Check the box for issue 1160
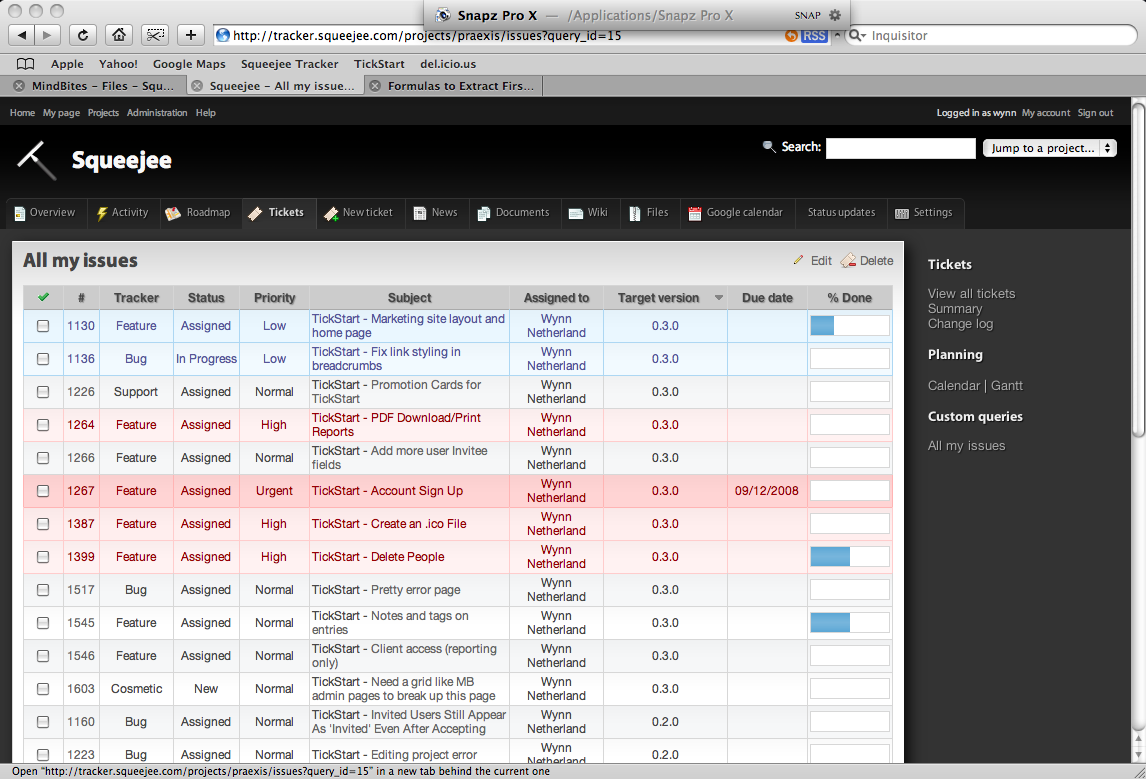1146x779 pixels. click(x=43, y=722)
